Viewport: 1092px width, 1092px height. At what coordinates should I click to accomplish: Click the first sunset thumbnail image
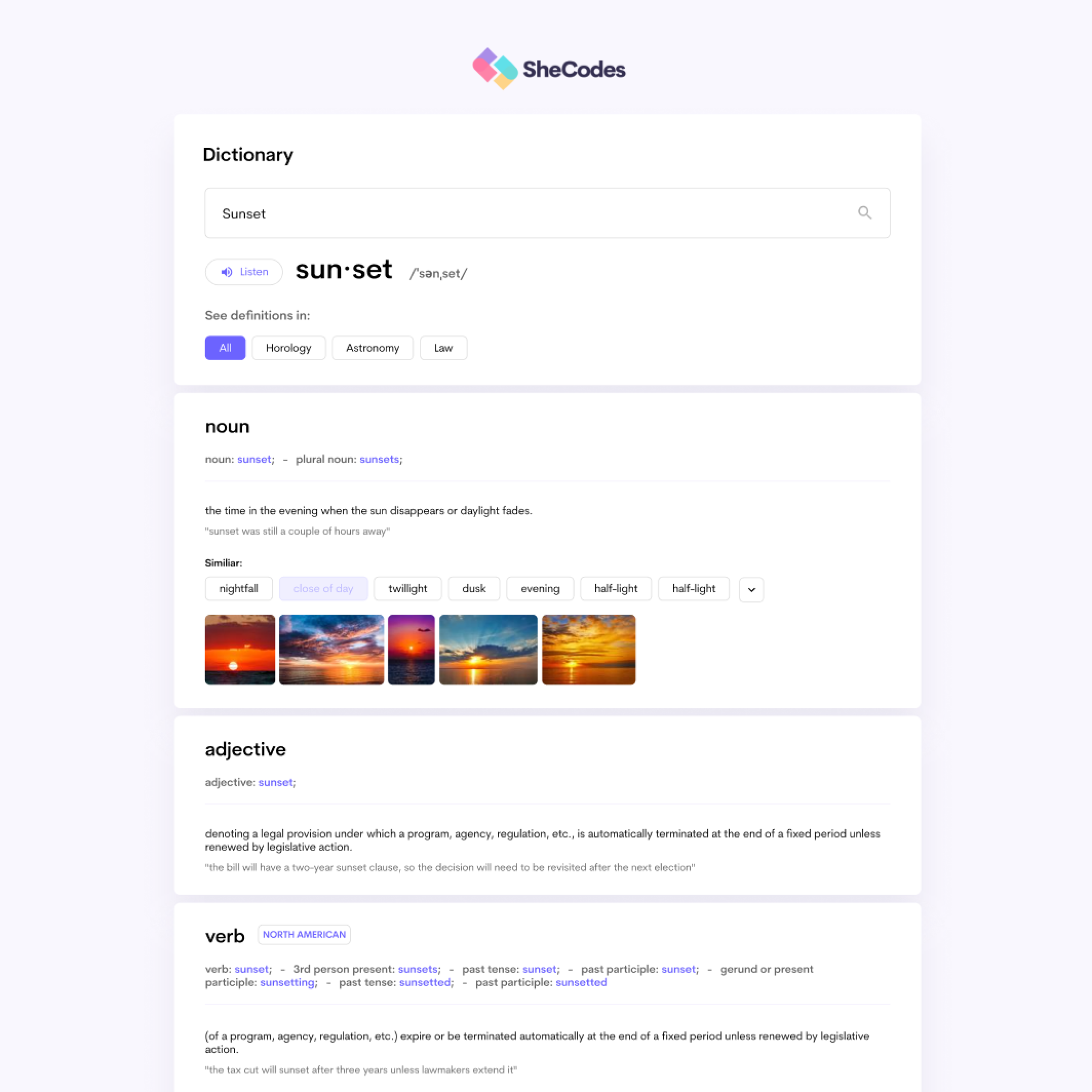click(x=239, y=649)
